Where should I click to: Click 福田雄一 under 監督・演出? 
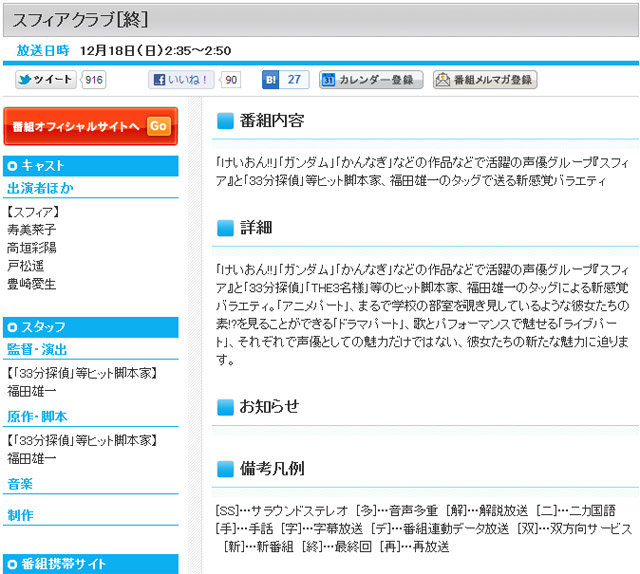pos(31,391)
